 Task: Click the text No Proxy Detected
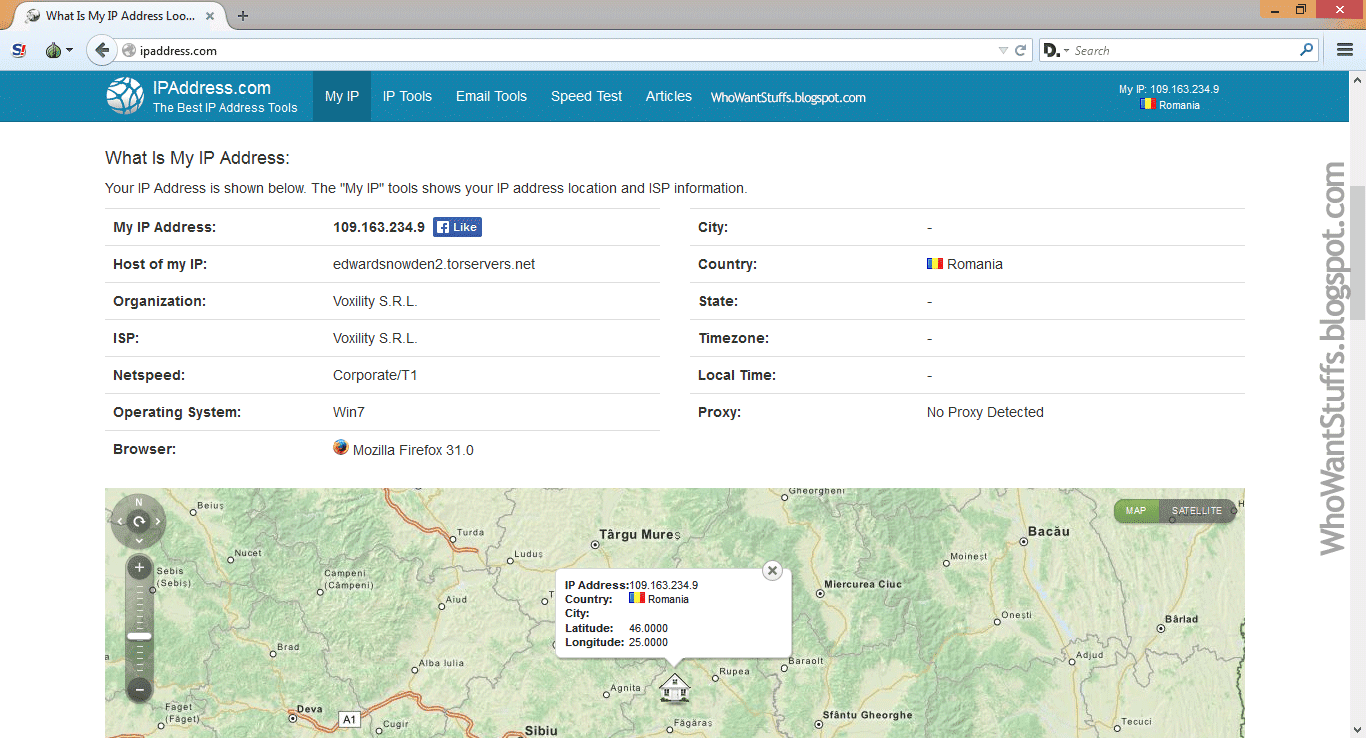tap(985, 412)
